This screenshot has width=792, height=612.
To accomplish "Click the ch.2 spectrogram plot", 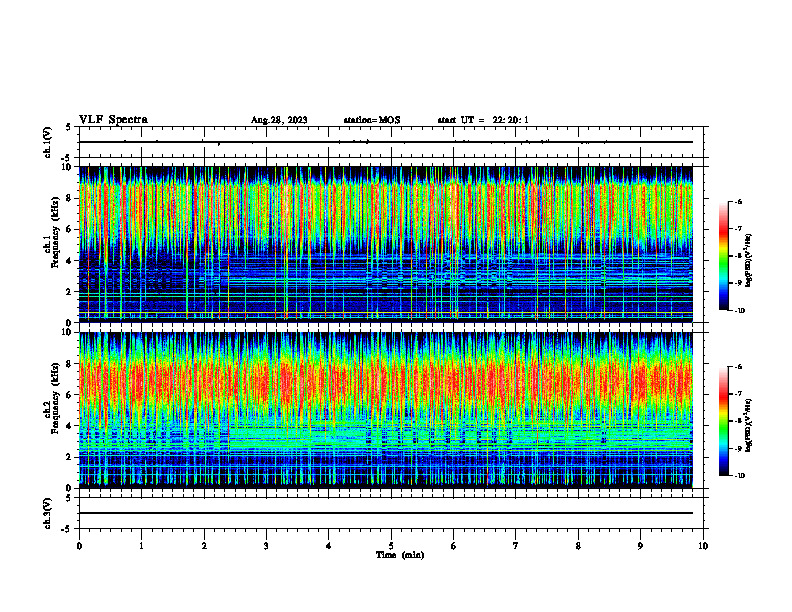I will (x=386, y=410).
